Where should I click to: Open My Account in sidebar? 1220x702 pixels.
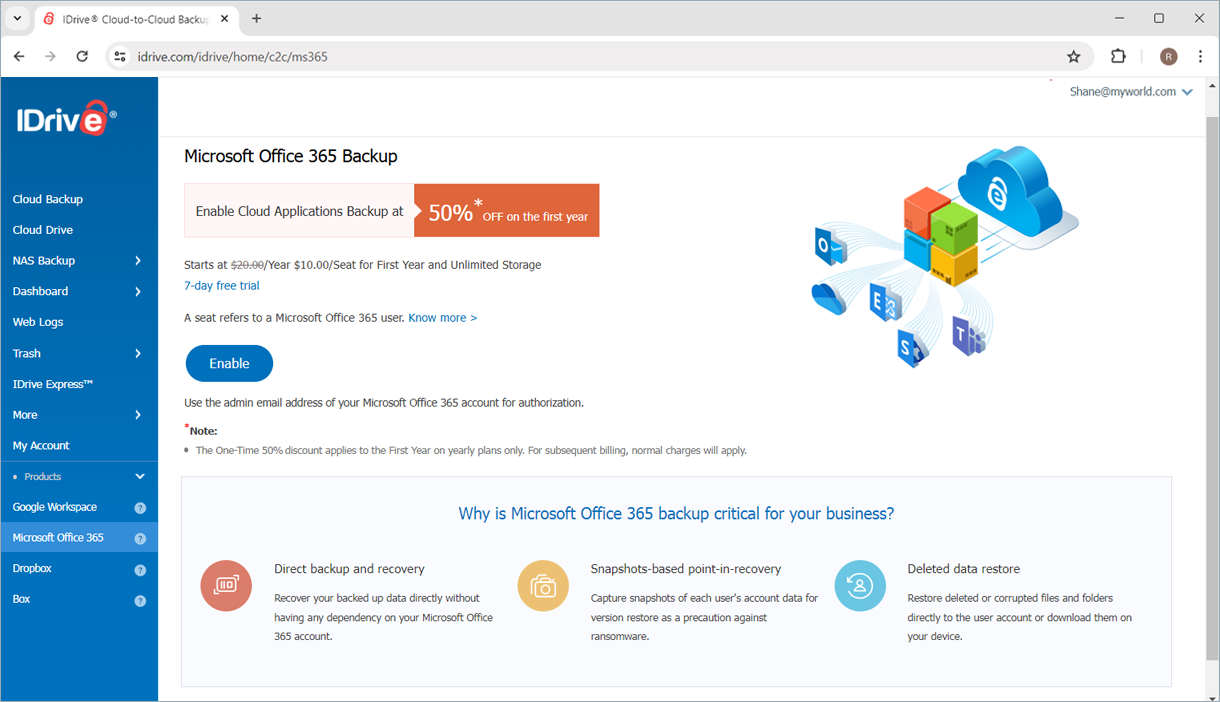41,446
